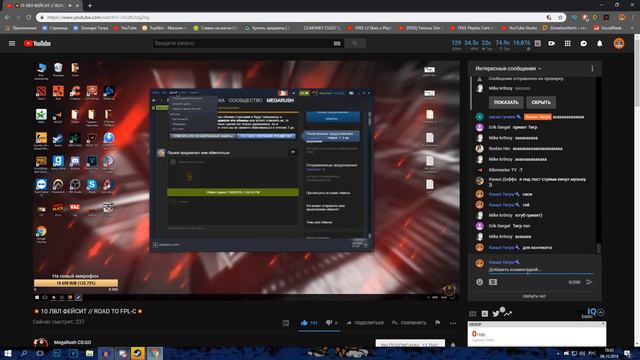The width and height of the screenshot is (640, 360).
Task: Report the video with flag icon
Action: pos(438,322)
